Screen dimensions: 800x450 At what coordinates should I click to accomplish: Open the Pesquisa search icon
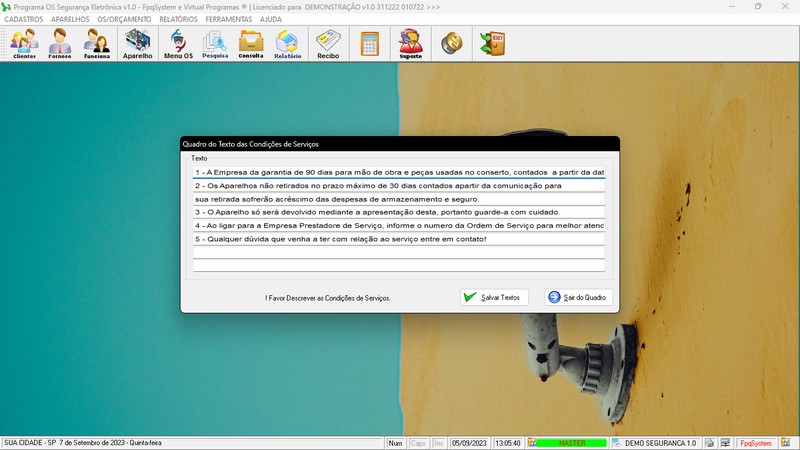tap(215, 44)
